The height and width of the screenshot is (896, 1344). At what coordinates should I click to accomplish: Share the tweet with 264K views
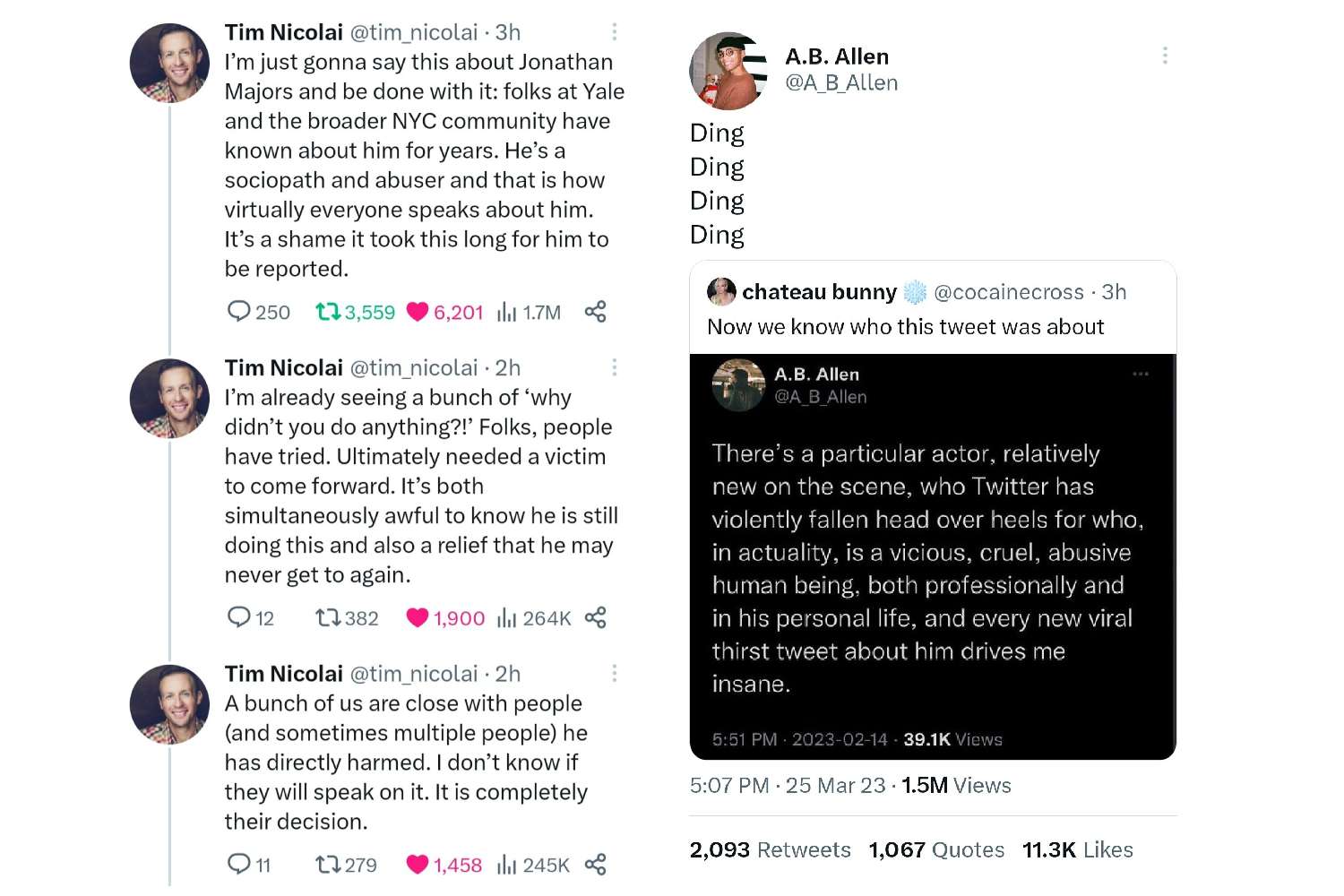[596, 617]
